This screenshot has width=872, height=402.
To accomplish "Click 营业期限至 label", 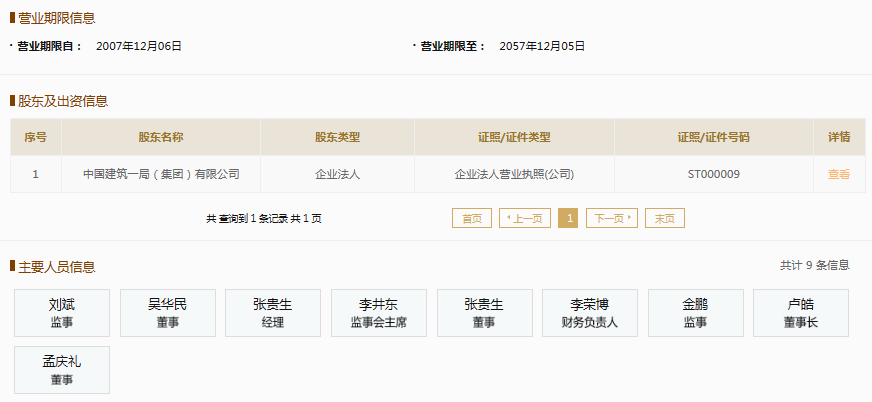I will tap(453, 46).
